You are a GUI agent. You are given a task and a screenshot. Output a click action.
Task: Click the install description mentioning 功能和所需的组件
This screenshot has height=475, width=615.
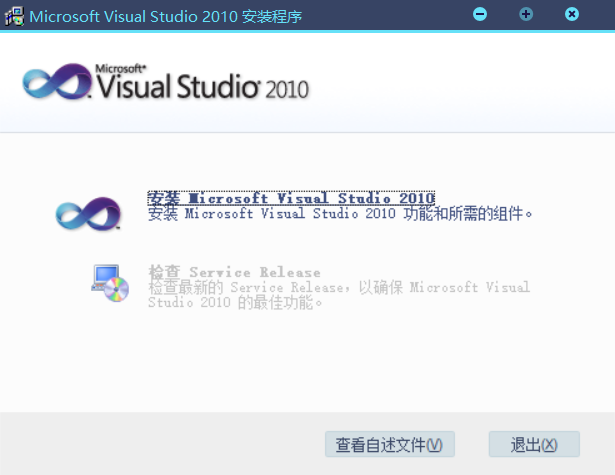[341, 213]
